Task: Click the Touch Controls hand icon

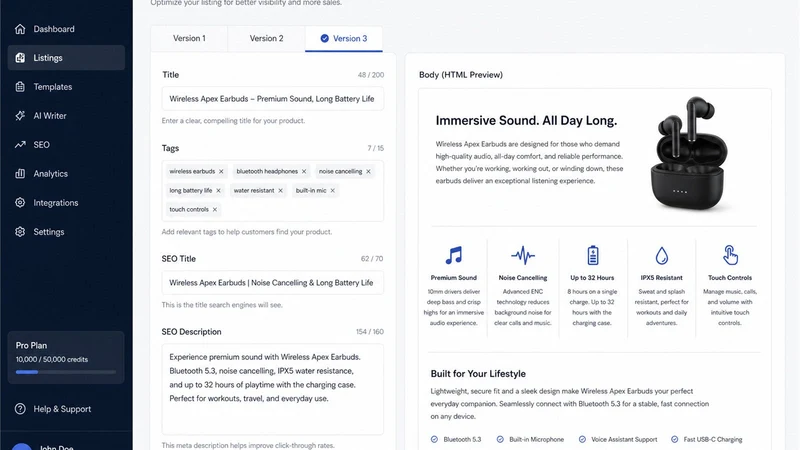Action: point(730,255)
